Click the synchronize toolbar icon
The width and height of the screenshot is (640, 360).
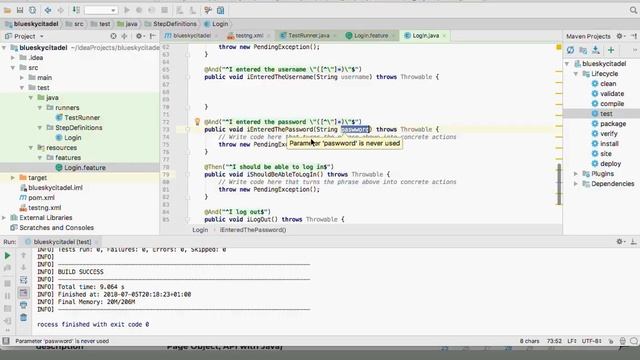32,10
